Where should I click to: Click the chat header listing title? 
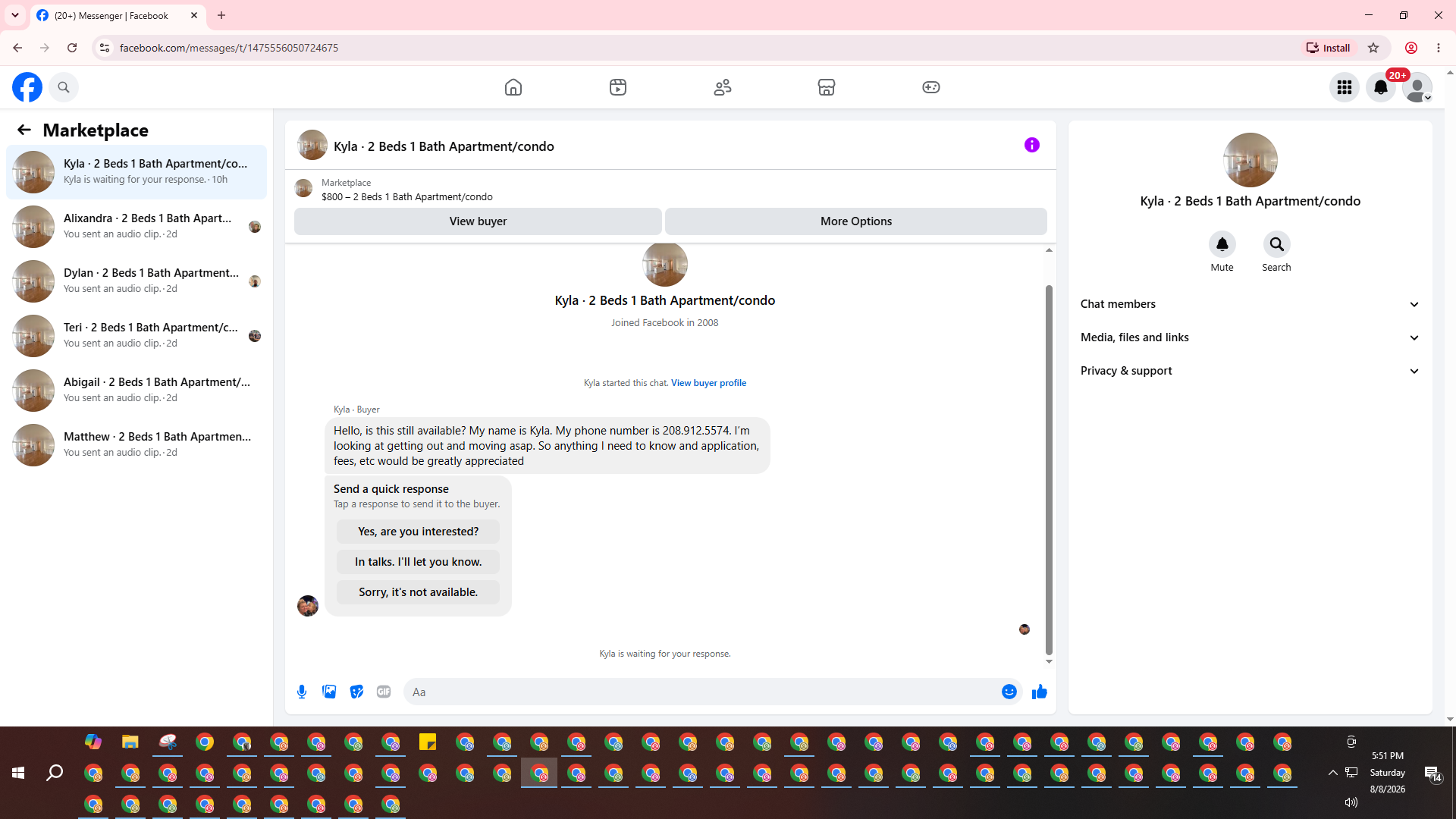(444, 146)
